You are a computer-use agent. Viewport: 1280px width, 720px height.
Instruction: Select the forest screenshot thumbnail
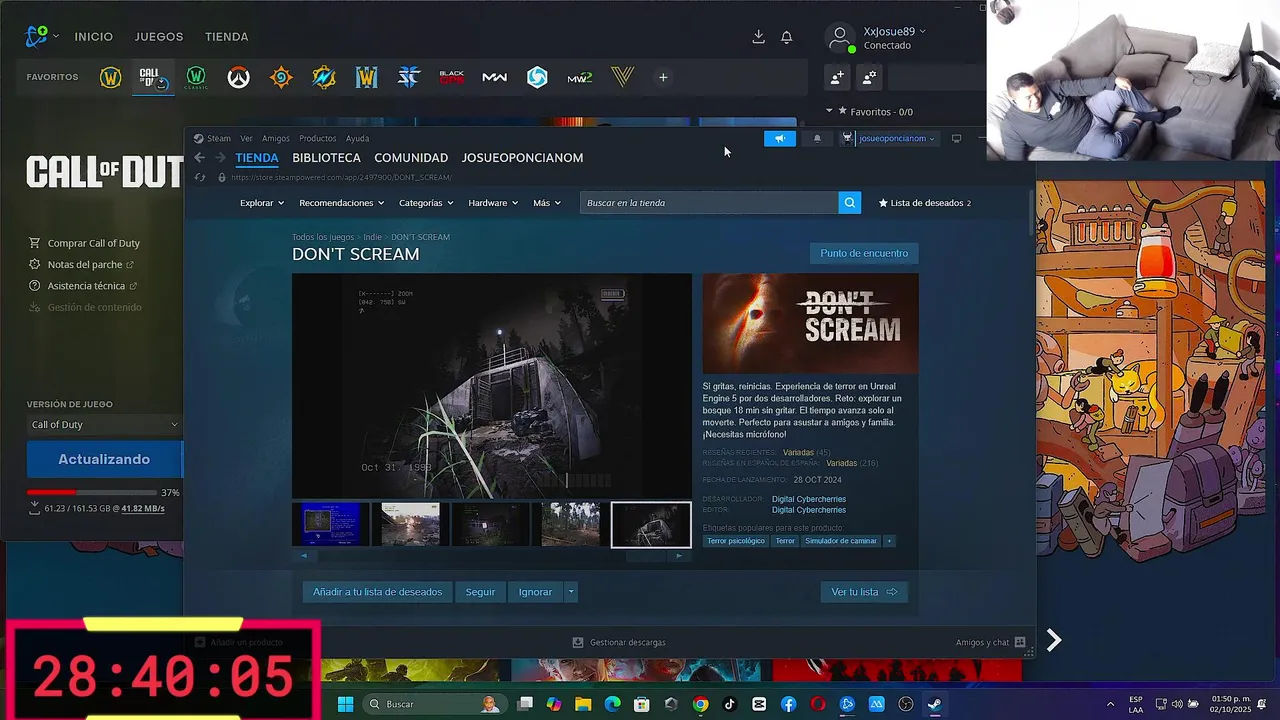(571, 525)
